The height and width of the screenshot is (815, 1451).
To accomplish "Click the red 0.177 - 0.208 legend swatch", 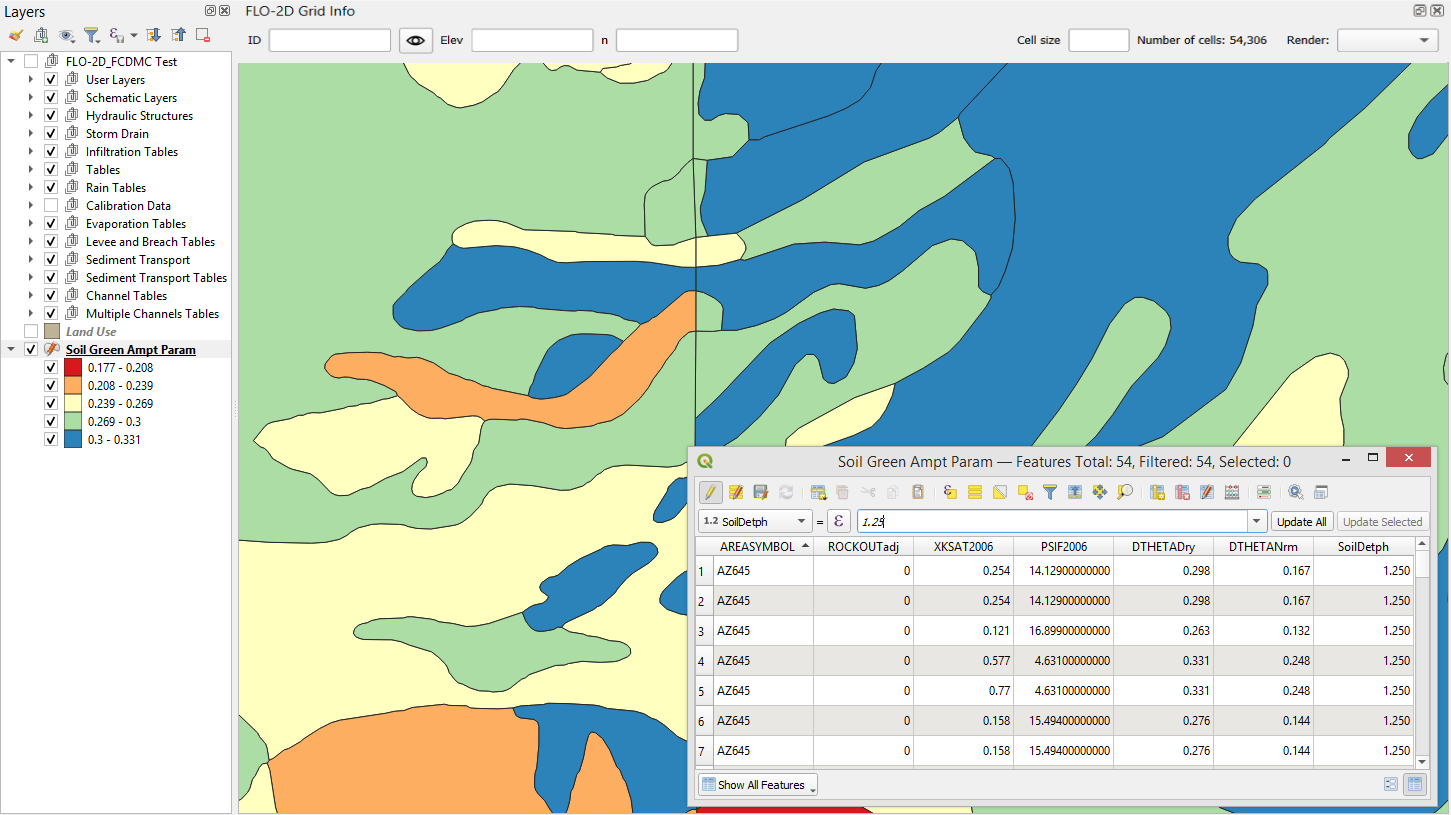I will tap(73, 368).
